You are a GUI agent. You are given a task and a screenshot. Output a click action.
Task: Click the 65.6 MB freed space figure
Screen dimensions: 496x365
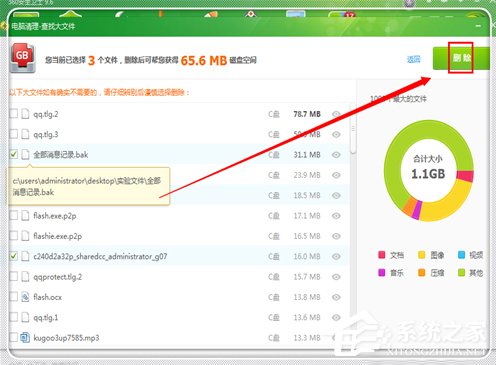pos(204,60)
